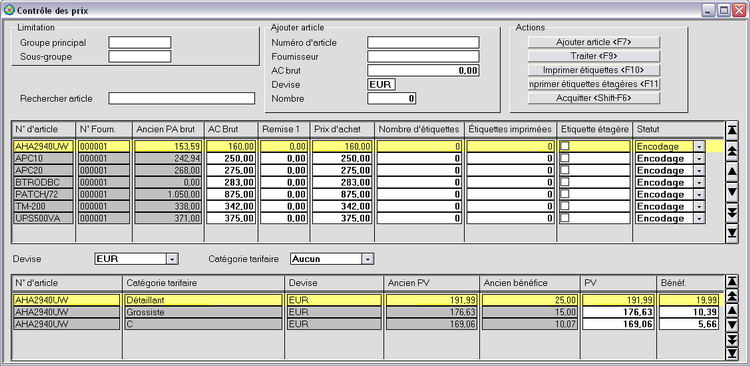Click Imprimer étiquettes <F10> button
This screenshot has width=750, height=366.
point(594,70)
